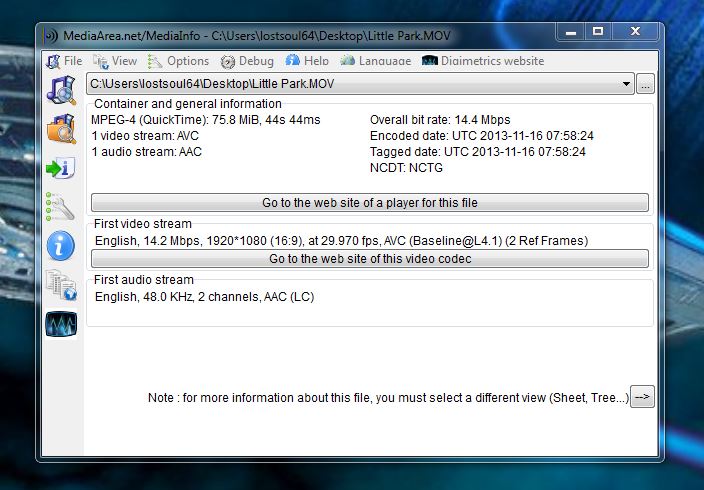This screenshot has width=704, height=490.
Task: Click the '1 video stream: AVC' line
Action: (145, 136)
